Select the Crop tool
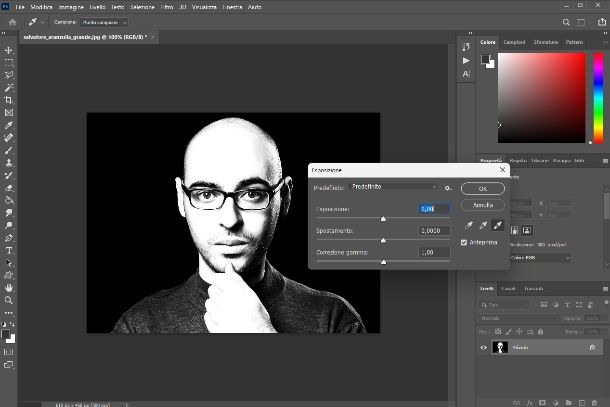This screenshot has height=407, width=610. pos(9,100)
